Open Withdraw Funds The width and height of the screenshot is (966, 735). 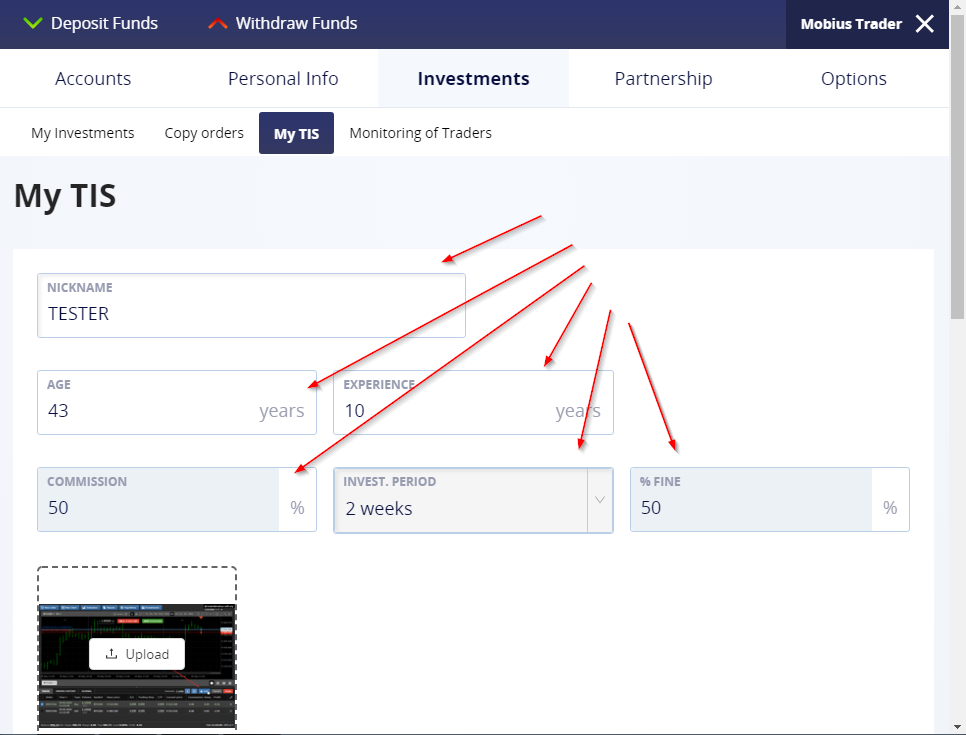click(x=283, y=23)
